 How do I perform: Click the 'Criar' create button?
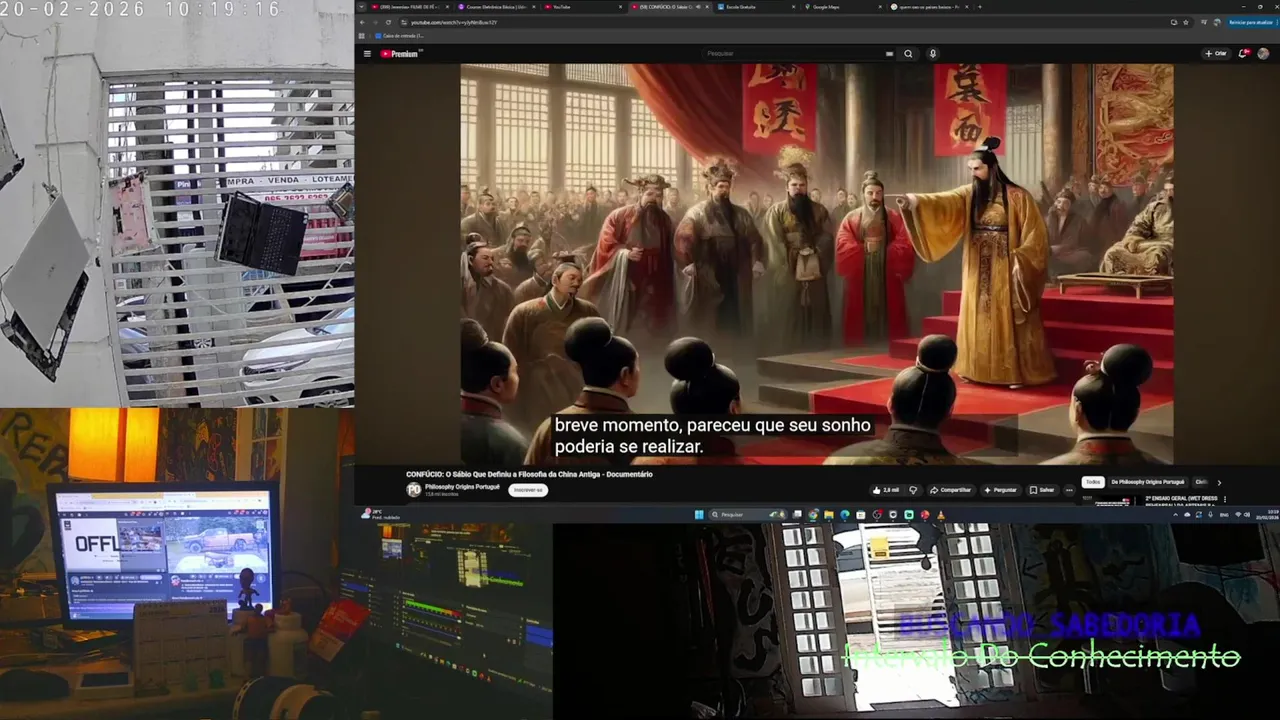1216,54
